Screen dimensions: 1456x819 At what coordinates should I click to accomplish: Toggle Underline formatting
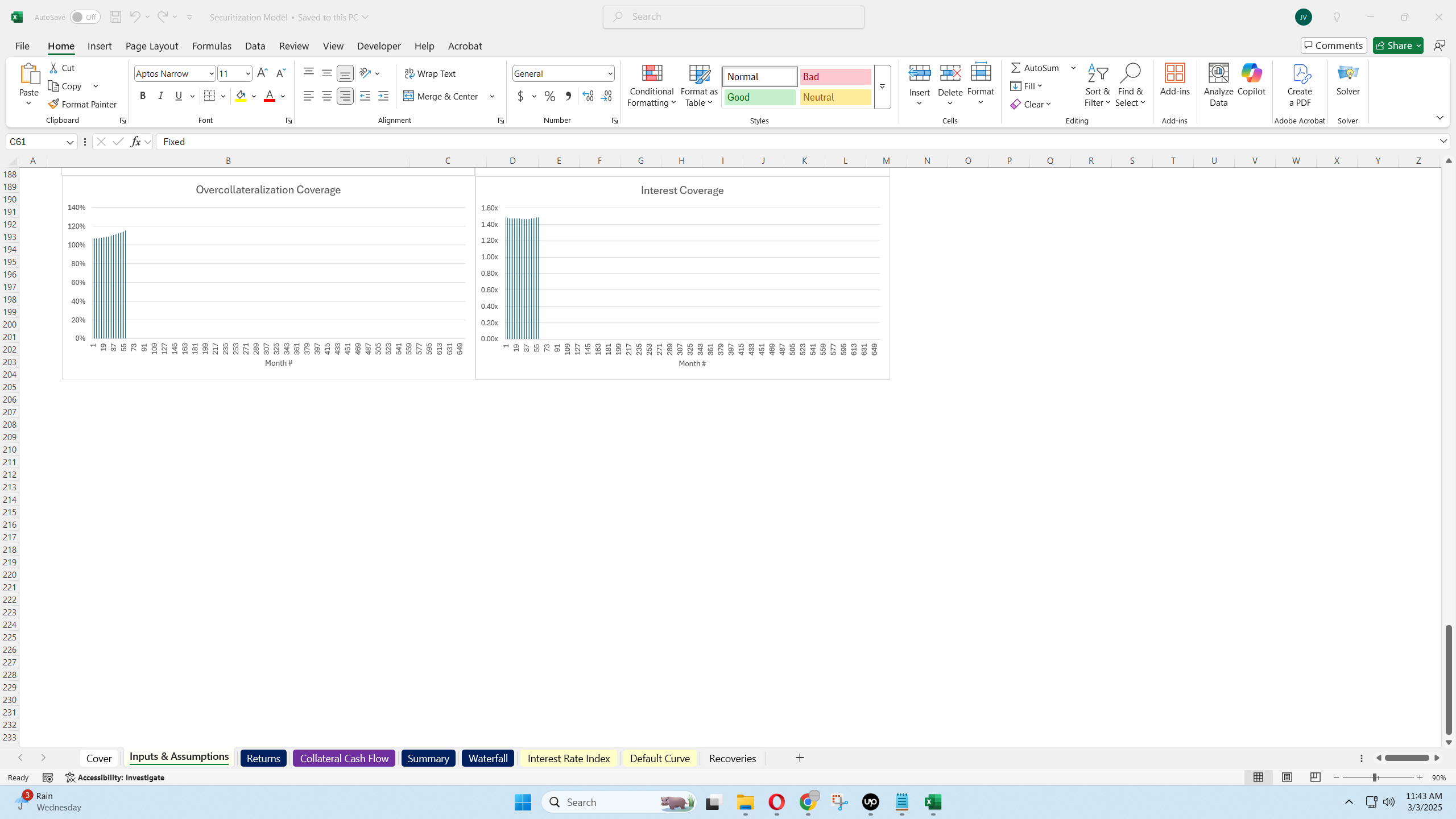[x=179, y=96]
